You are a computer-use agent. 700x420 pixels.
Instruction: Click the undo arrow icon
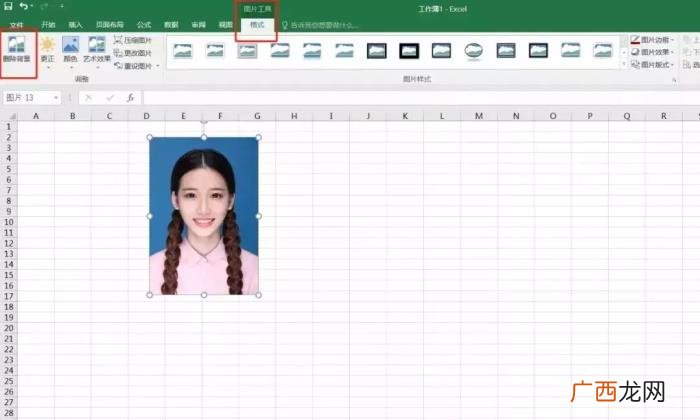[24, 6]
